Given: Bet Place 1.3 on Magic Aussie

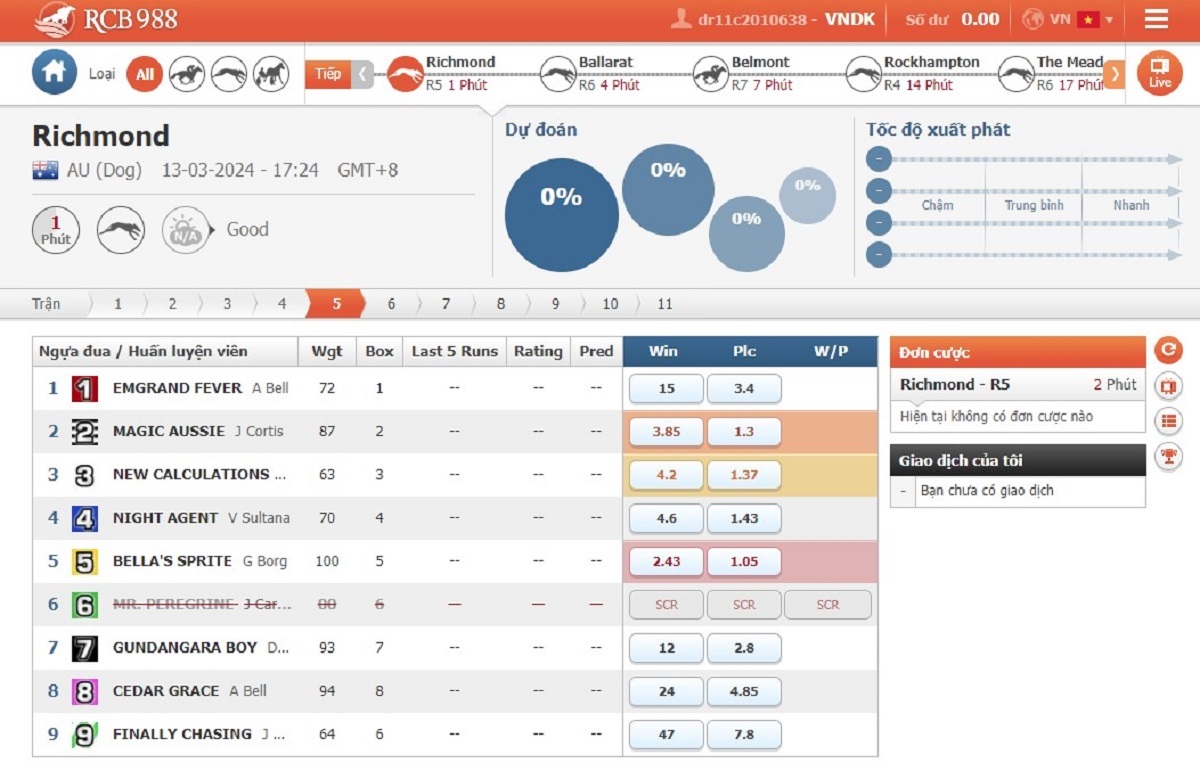Looking at the screenshot, I should (x=744, y=432).
